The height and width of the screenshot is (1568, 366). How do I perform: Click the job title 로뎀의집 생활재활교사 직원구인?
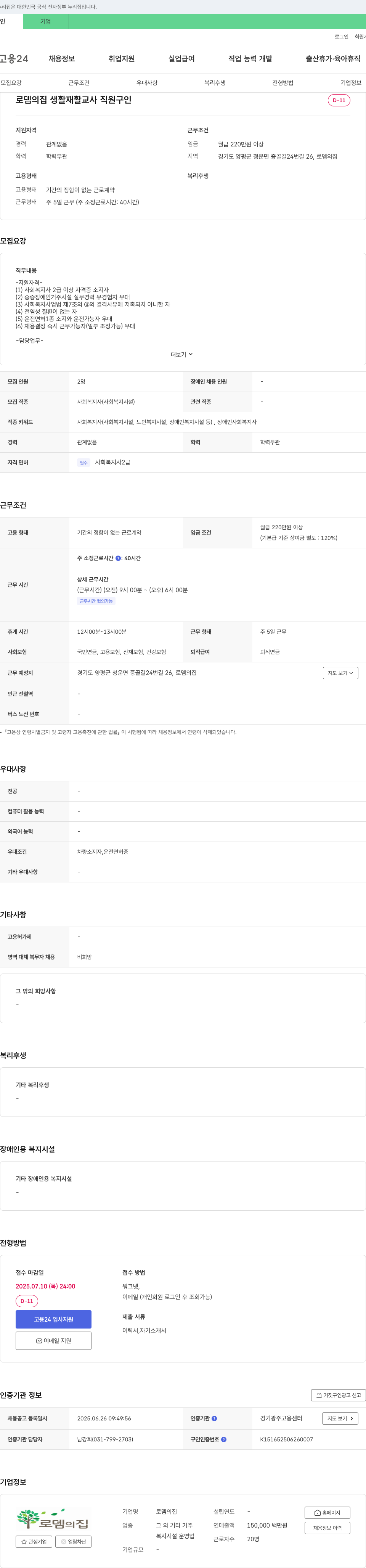coord(74,100)
